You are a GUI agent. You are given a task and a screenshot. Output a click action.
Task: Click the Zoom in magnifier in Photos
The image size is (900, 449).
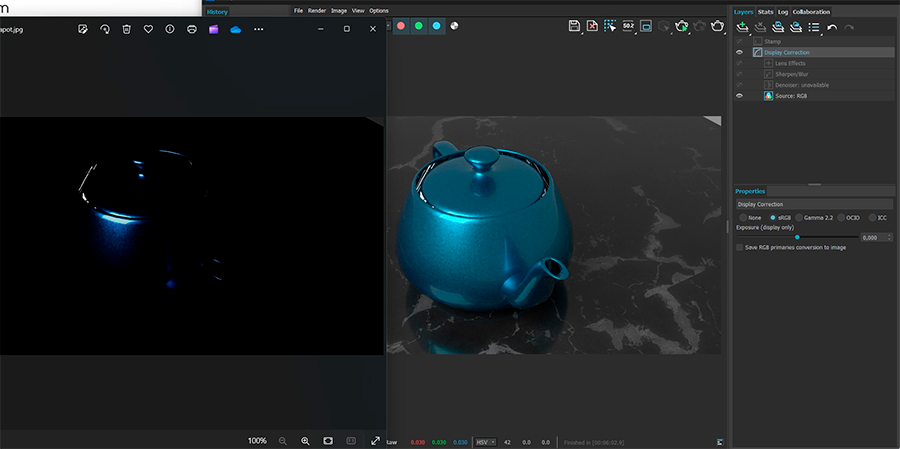(x=305, y=441)
